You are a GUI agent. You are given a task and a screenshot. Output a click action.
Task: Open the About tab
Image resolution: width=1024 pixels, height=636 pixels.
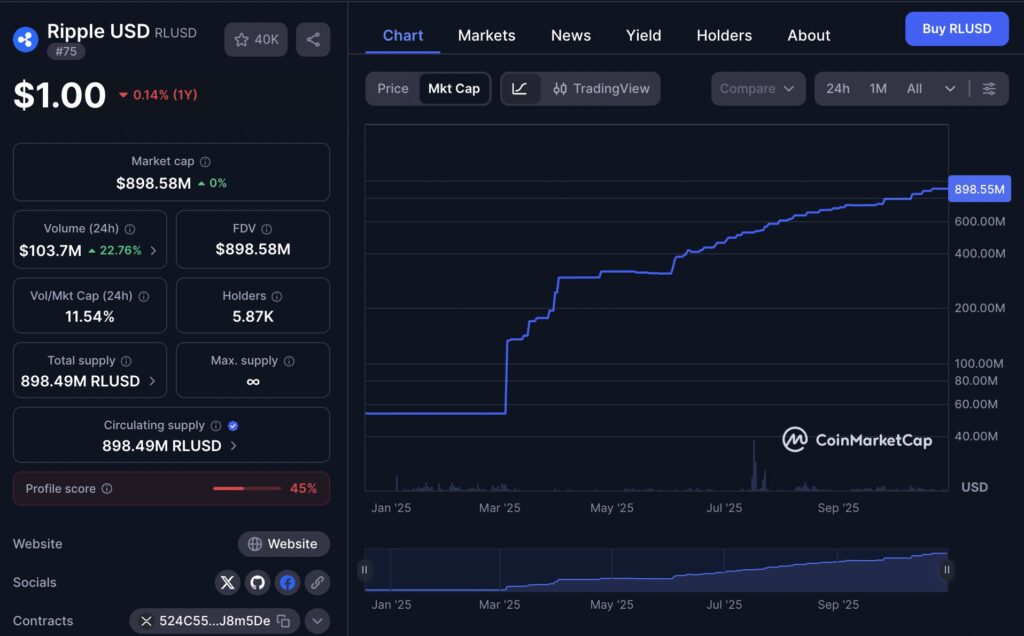pos(808,35)
